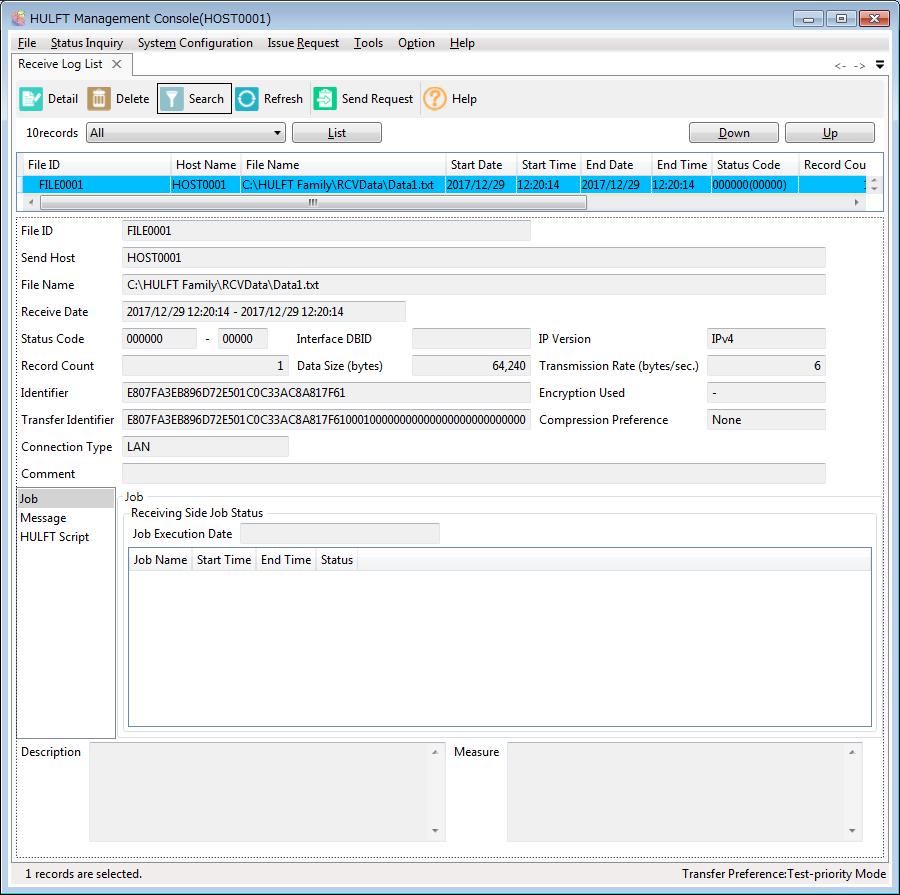Open the Help menu

pyautogui.click(x=462, y=43)
